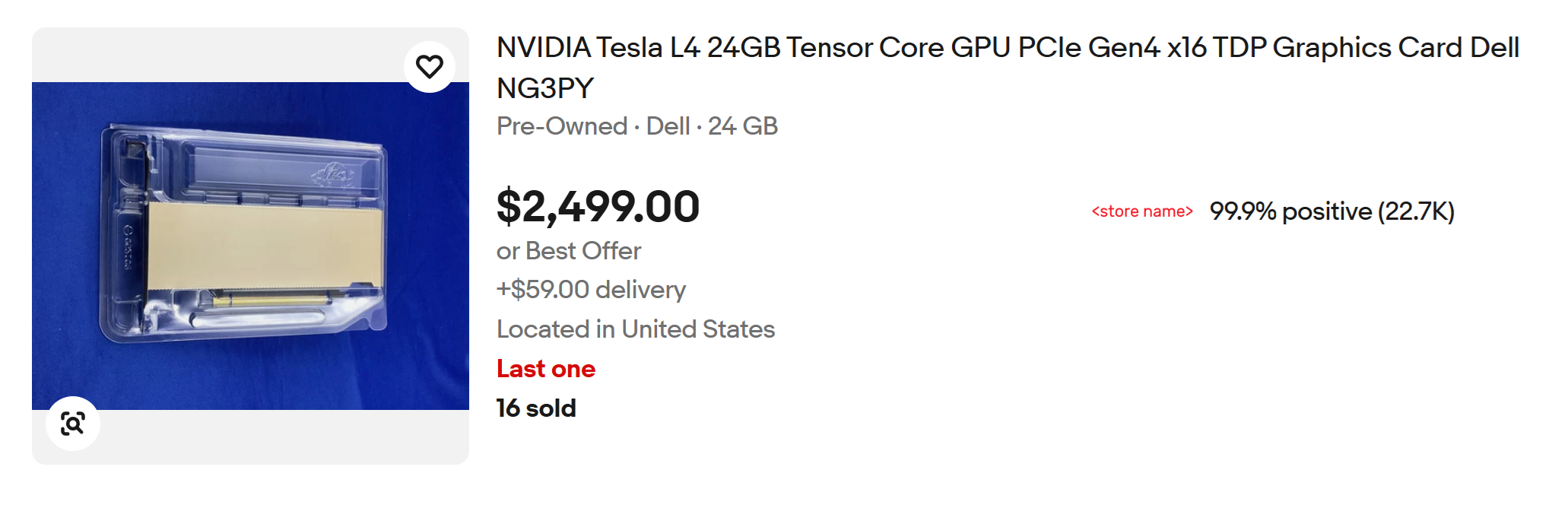The width and height of the screenshot is (1568, 505).
Task: Open the 16 sold purchase history
Action: (x=535, y=408)
